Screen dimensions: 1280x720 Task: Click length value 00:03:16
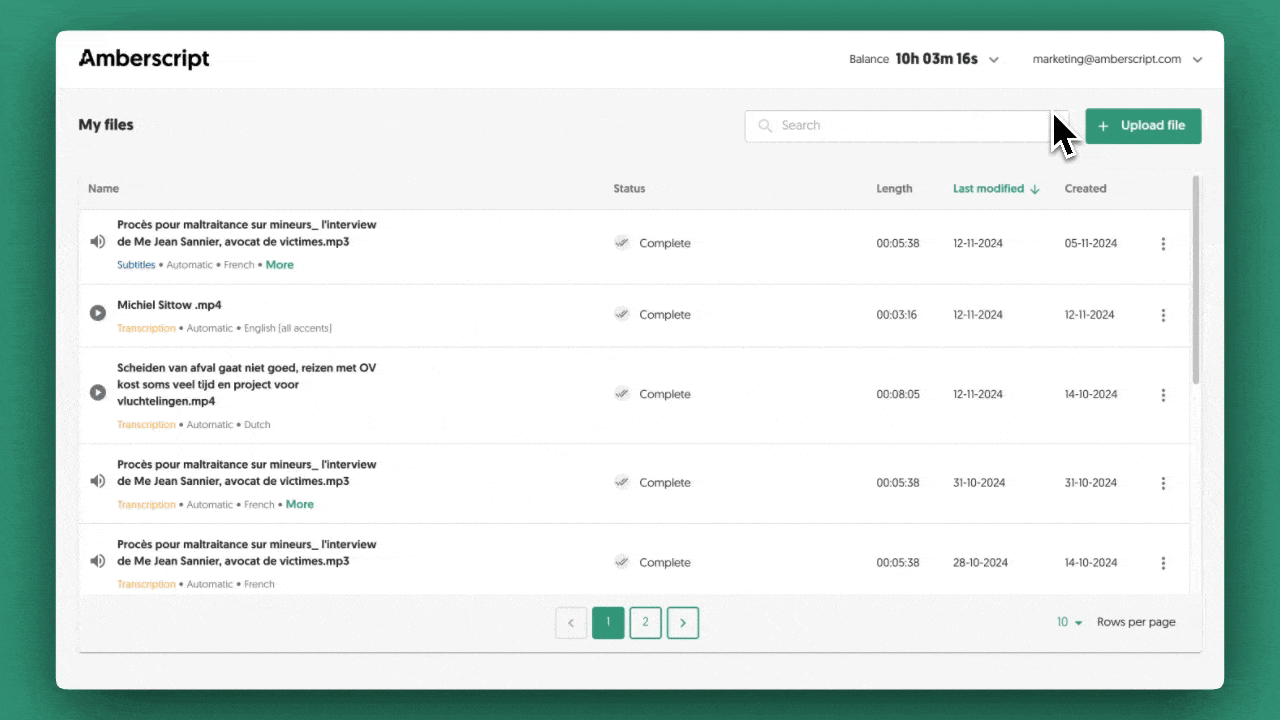coord(898,314)
